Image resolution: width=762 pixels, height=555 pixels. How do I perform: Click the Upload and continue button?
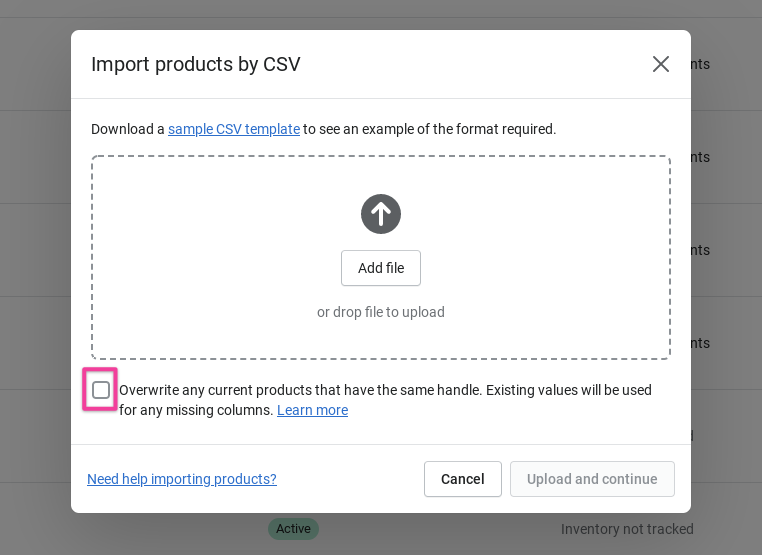point(592,479)
